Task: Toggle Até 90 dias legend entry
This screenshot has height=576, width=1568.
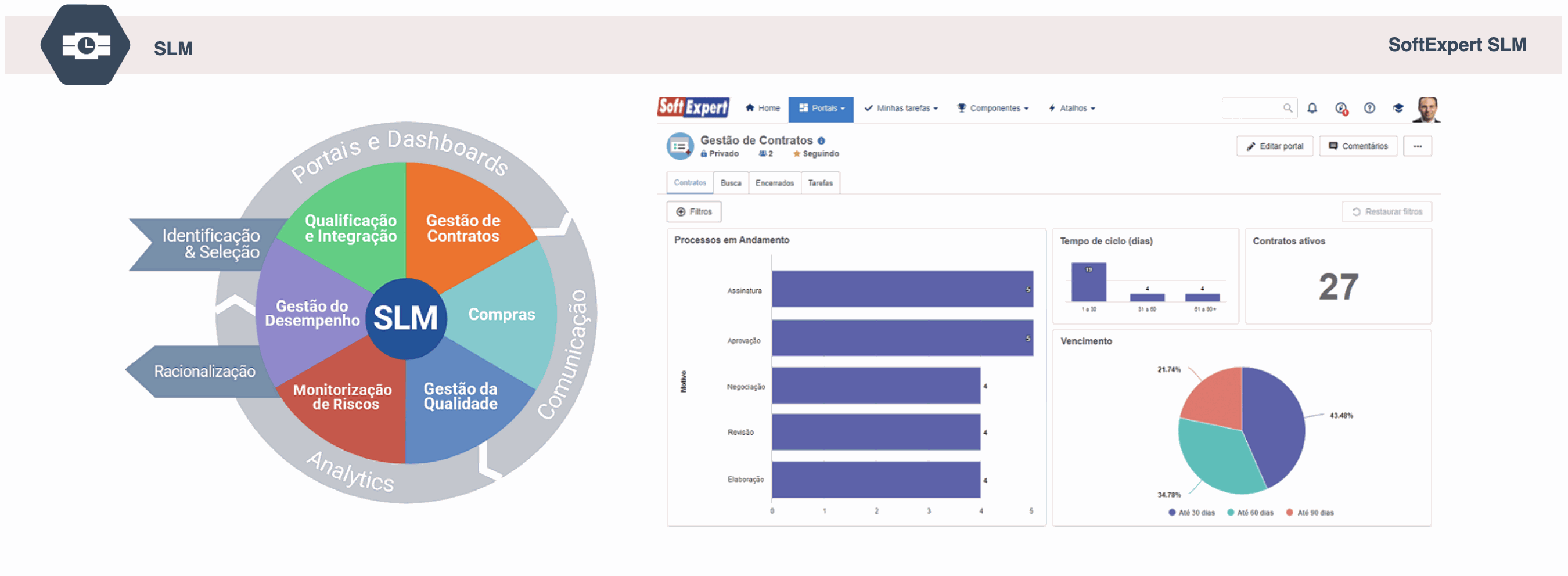Action: pos(1310,513)
